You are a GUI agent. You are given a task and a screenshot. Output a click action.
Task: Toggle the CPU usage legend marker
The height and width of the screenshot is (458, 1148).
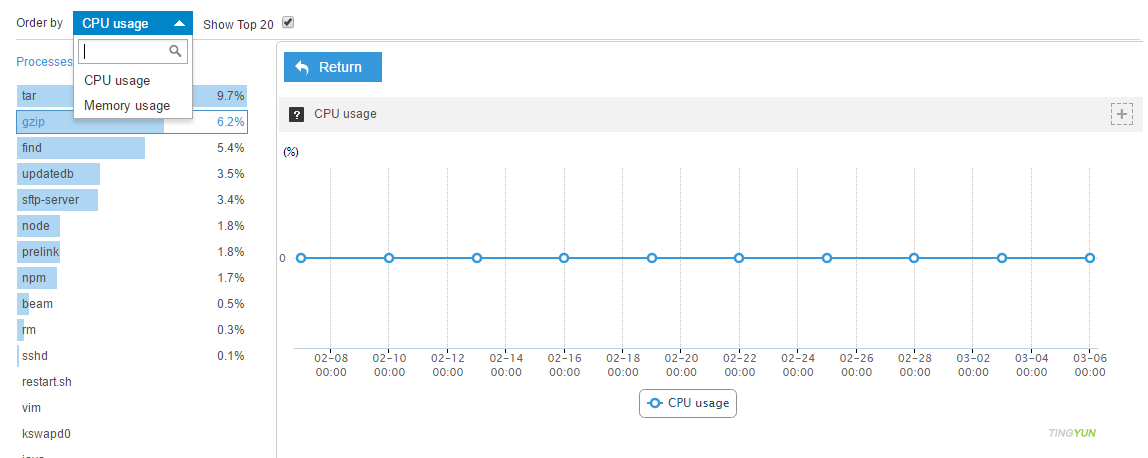click(655, 403)
